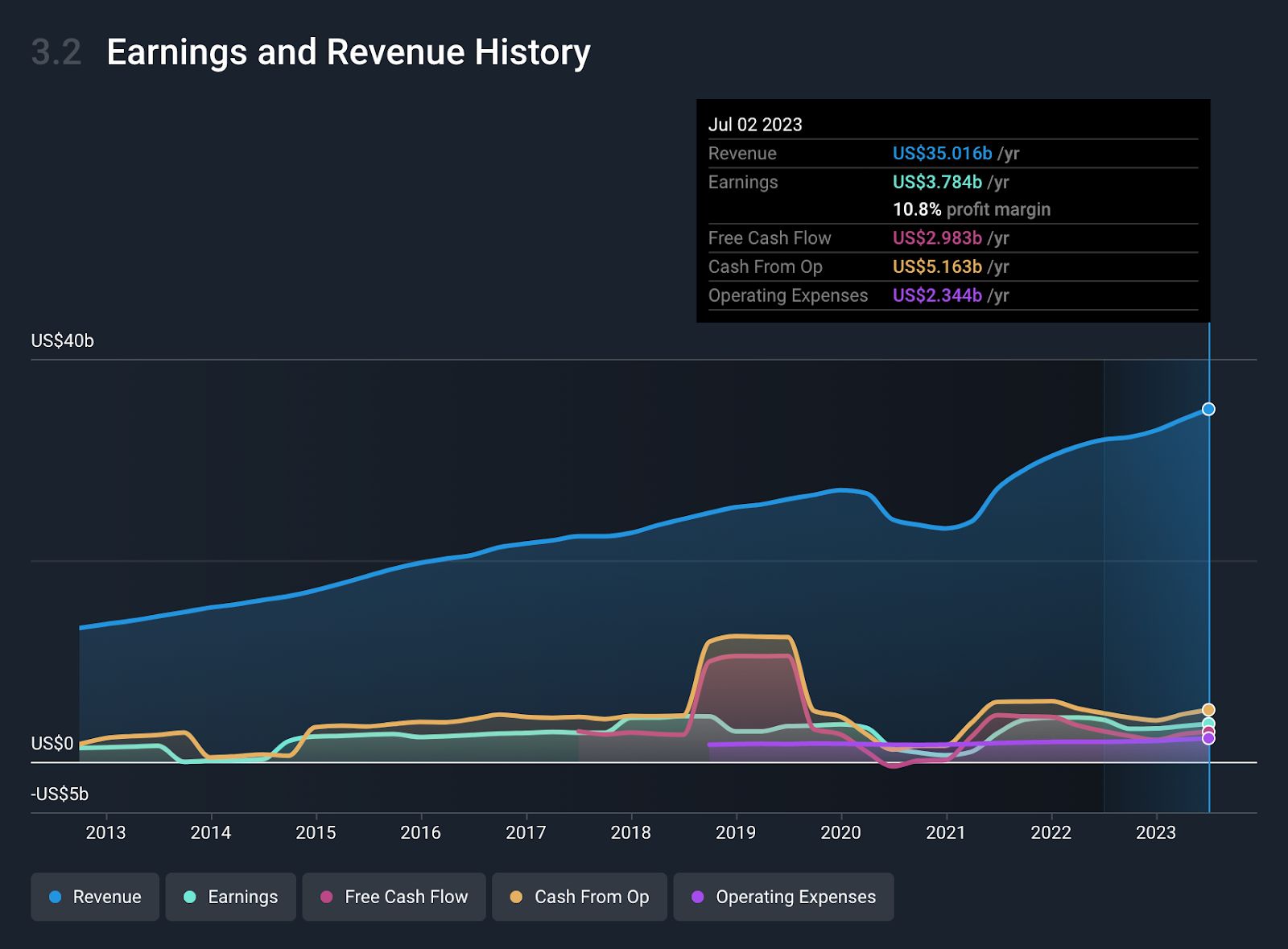Viewport: 1288px width, 949px height.
Task: Click the 2022 x-axis year label
Action: [1051, 832]
